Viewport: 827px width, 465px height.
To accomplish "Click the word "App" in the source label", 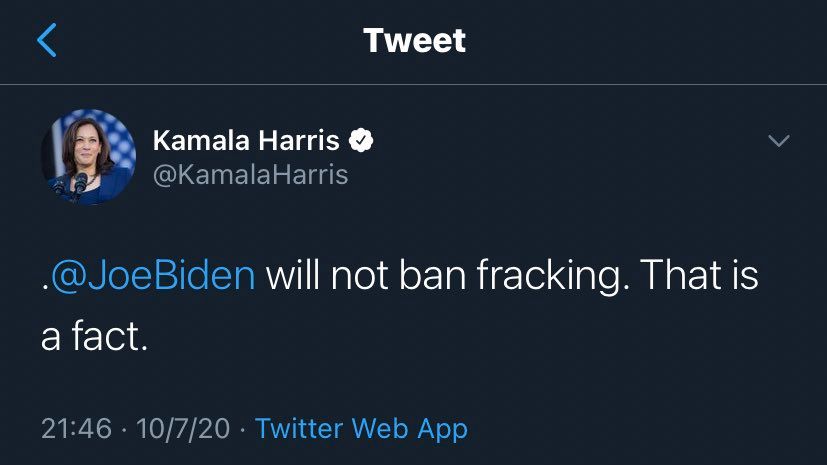I will point(441,429).
